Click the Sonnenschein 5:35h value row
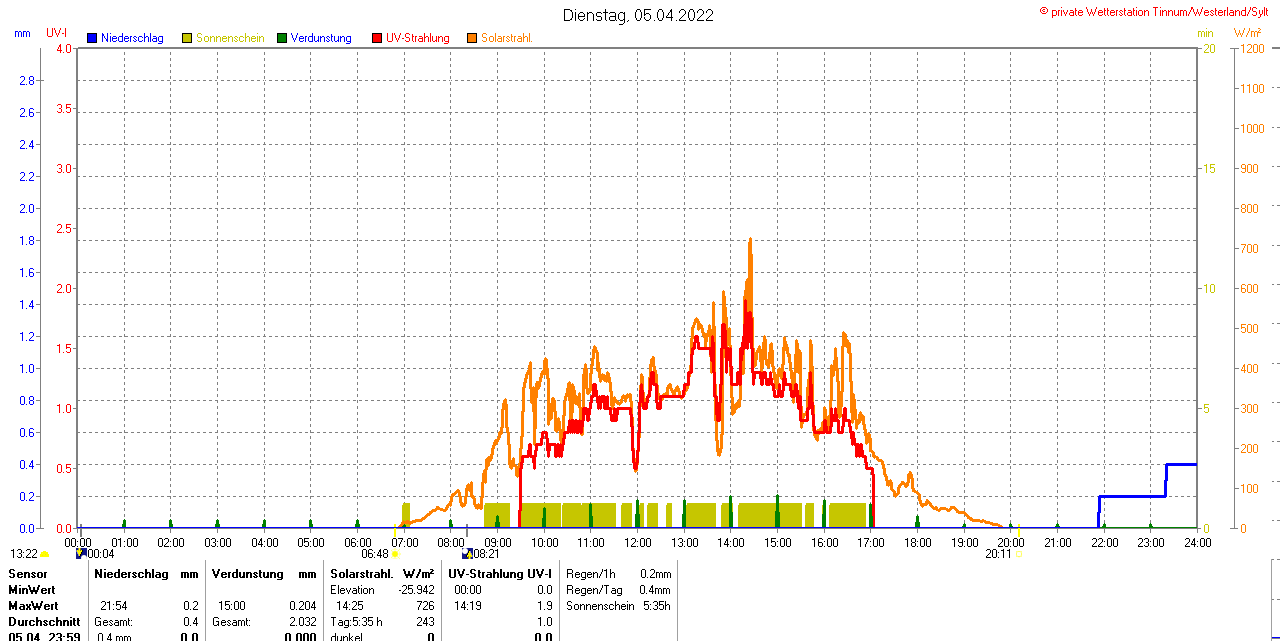Screen dimensions: 1280x641 point(617,606)
